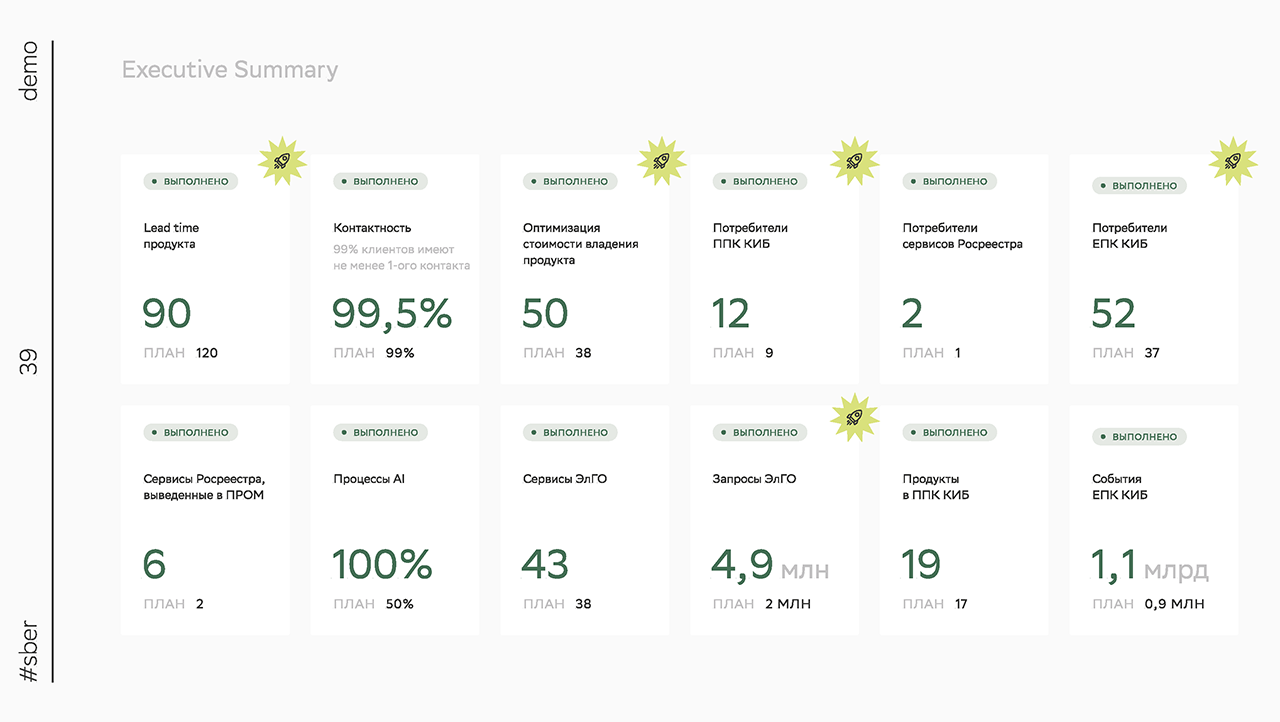Click the 4,9 млн value

[x=771, y=566]
